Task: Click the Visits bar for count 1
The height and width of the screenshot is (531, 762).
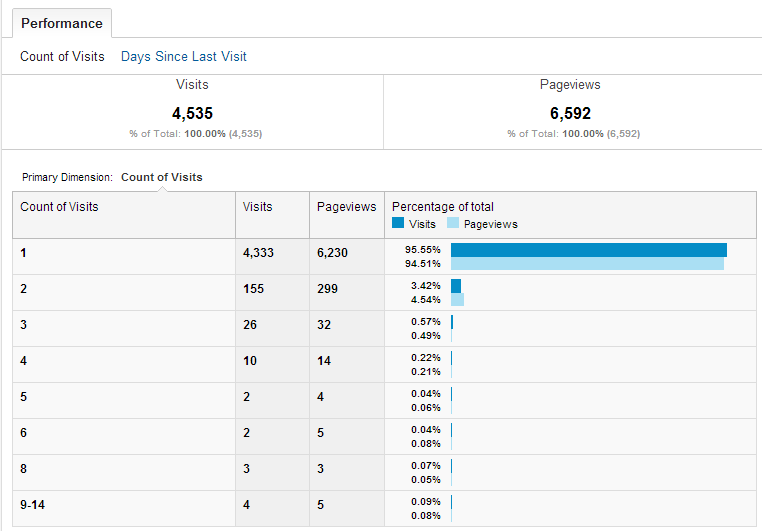Action: tap(588, 250)
